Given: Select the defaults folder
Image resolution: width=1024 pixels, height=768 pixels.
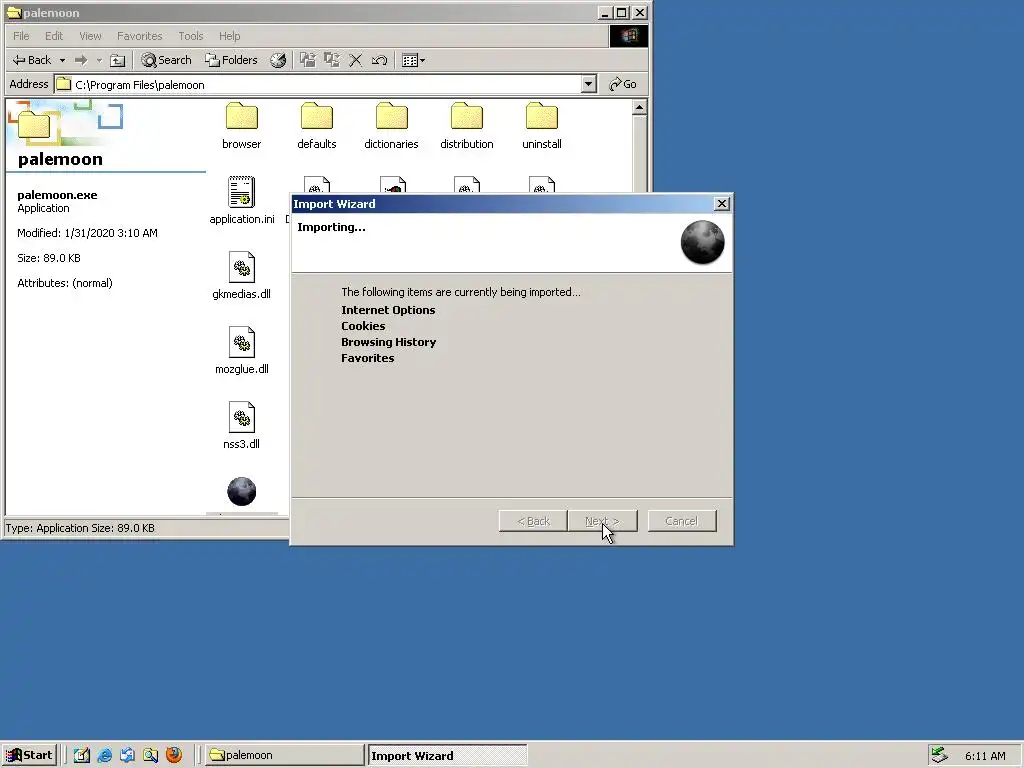Looking at the screenshot, I should click(317, 125).
